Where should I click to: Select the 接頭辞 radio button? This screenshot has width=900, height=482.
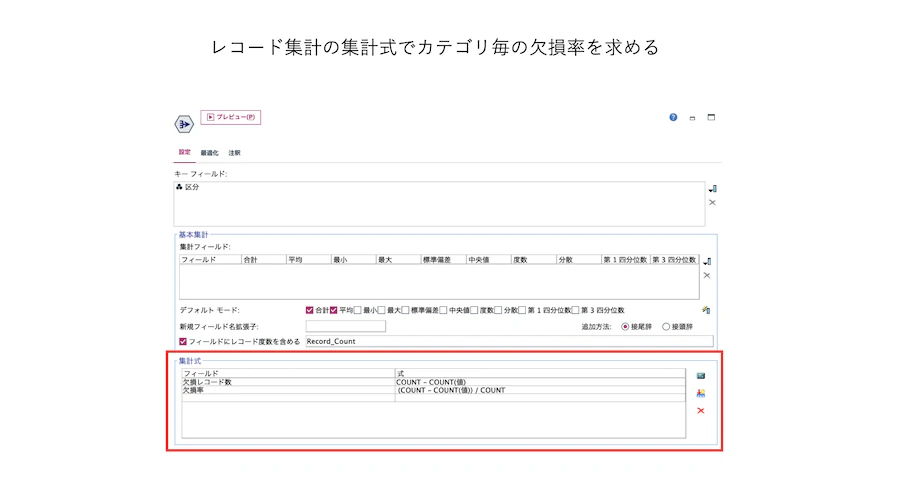point(666,326)
